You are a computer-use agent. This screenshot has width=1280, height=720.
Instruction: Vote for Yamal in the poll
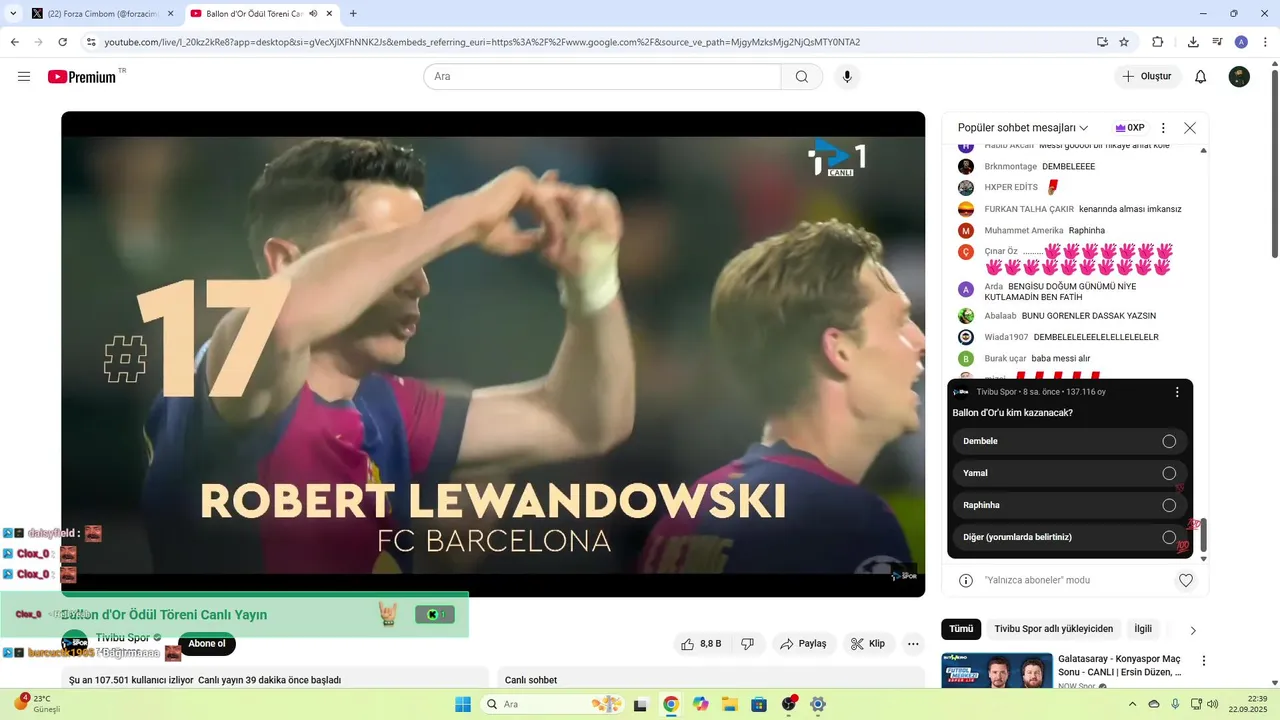(1070, 473)
